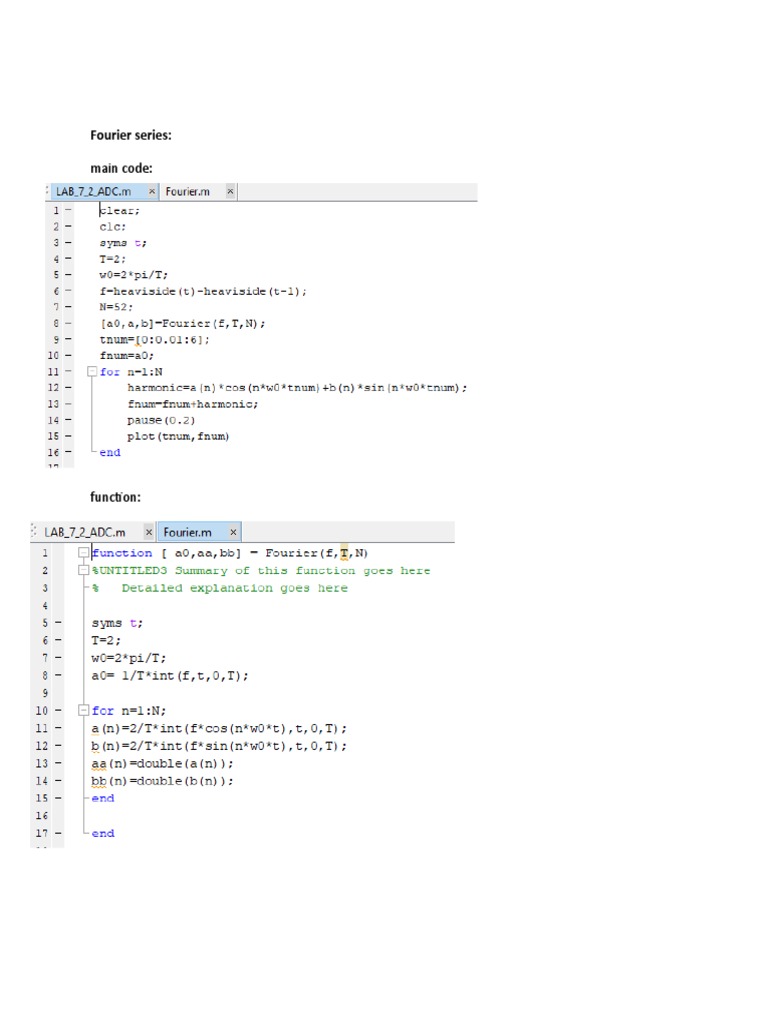This screenshot has height=1024, width=768.
Task: Fold the 'for n=1:N;' loop in Fourier function
Action: point(83,711)
